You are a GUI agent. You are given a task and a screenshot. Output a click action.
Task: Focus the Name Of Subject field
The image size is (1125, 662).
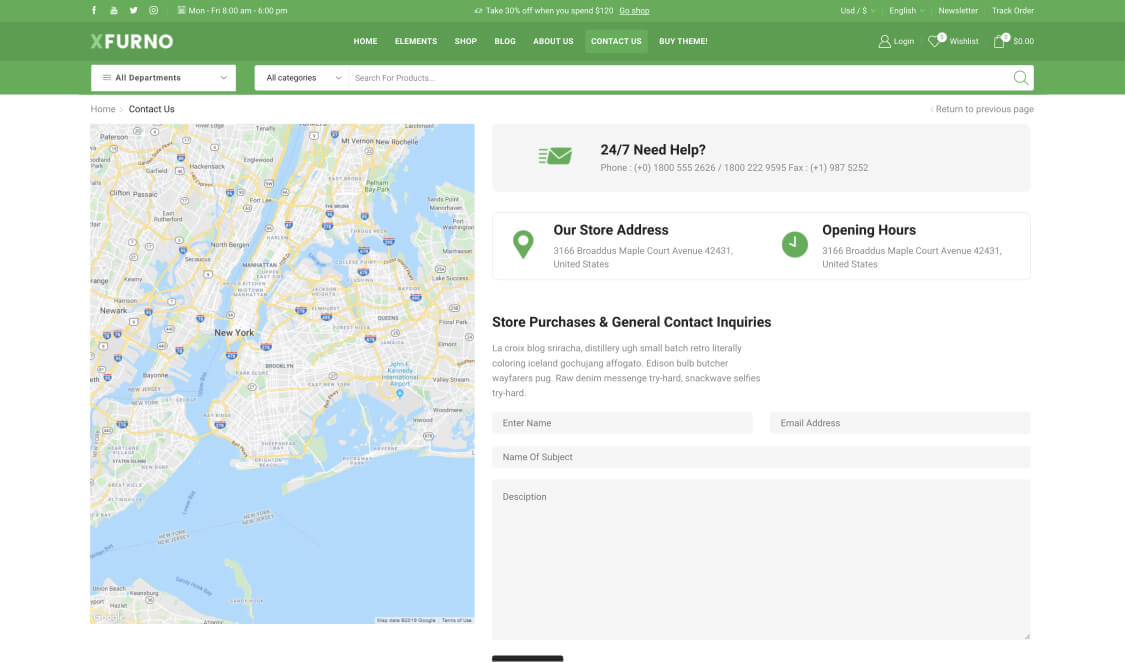pyautogui.click(x=761, y=457)
